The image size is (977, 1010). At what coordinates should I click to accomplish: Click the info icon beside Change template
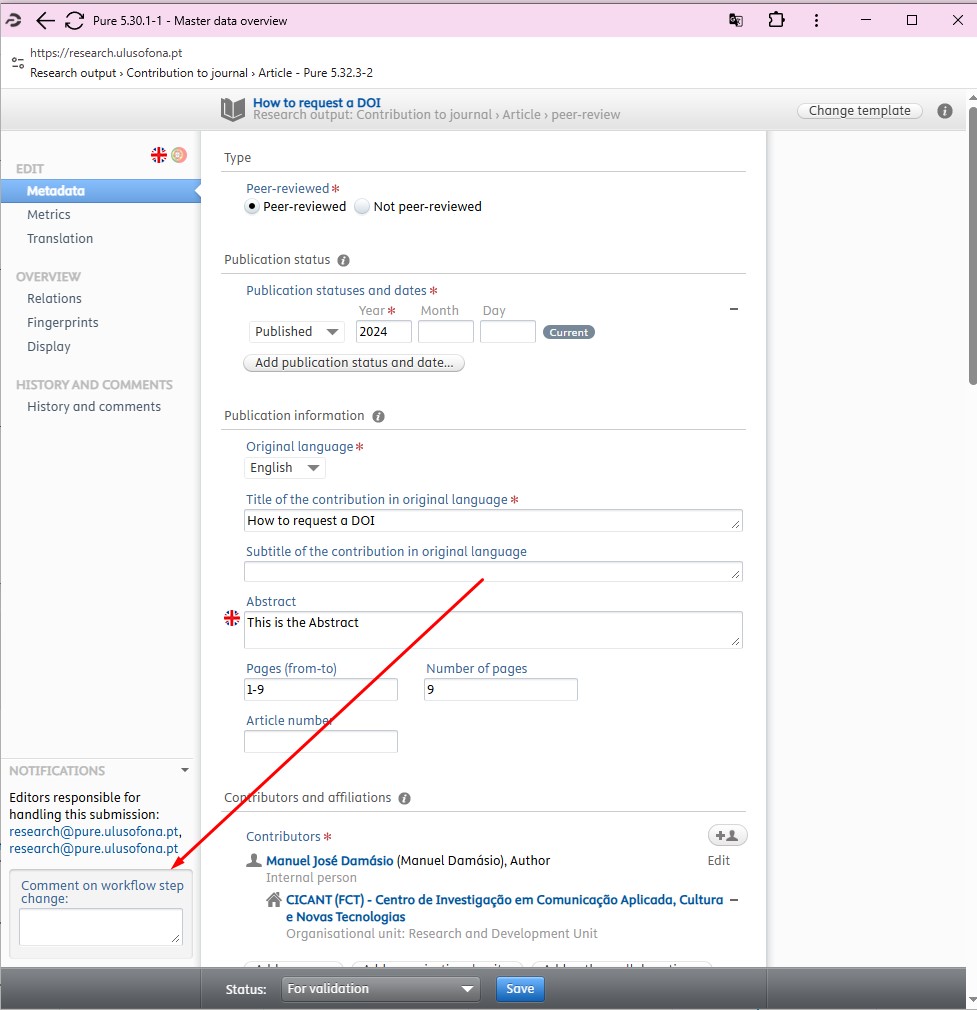click(944, 111)
